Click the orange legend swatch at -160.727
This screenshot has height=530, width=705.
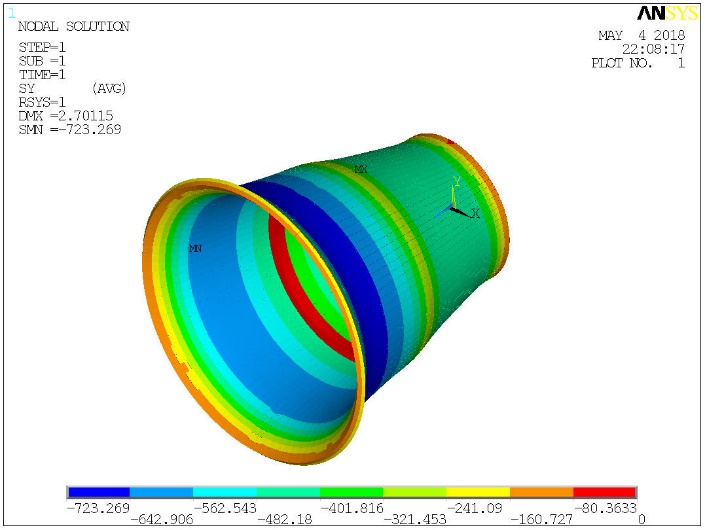(x=542, y=492)
